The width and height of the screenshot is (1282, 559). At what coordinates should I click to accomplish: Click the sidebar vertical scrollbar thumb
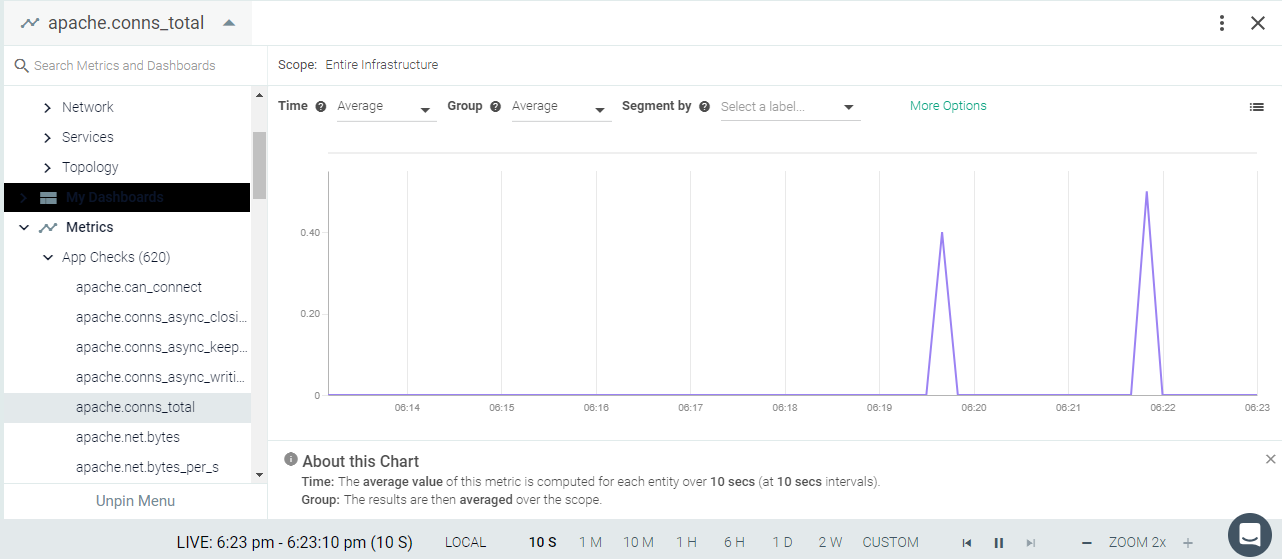click(259, 165)
